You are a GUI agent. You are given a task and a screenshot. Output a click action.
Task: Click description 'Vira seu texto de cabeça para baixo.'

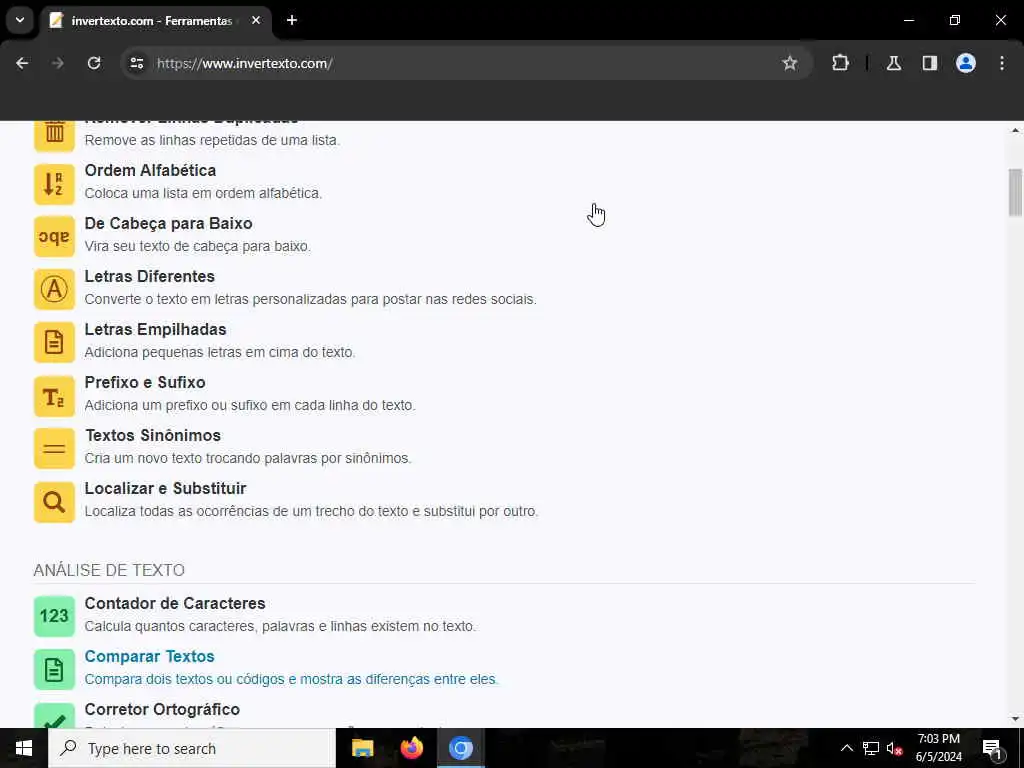[197, 246]
